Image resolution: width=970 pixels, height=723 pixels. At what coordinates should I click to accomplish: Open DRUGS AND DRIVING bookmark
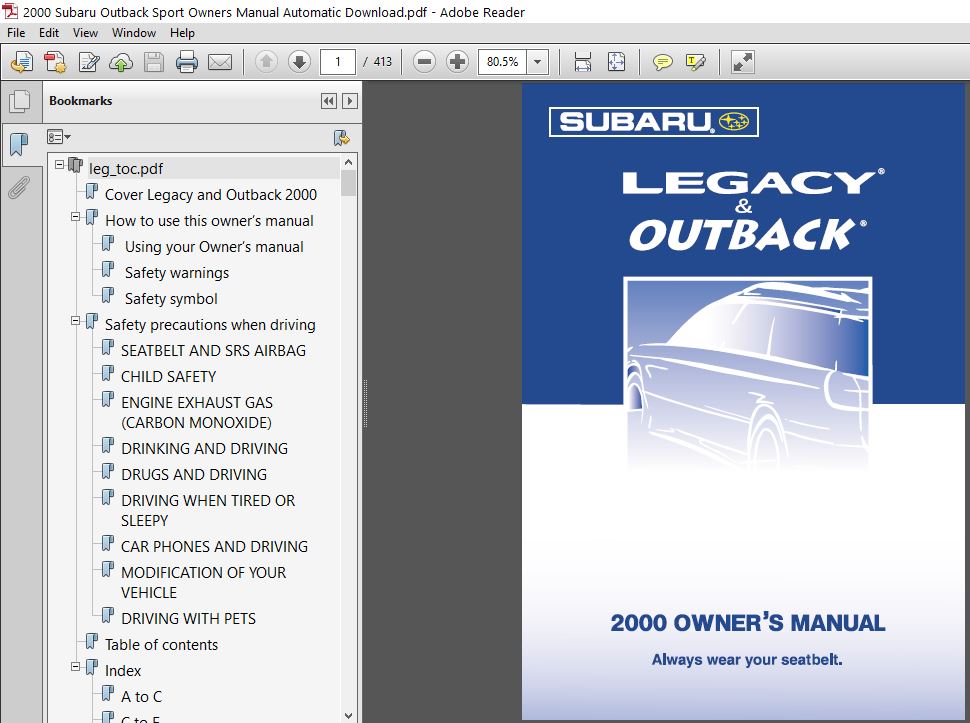(x=194, y=474)
